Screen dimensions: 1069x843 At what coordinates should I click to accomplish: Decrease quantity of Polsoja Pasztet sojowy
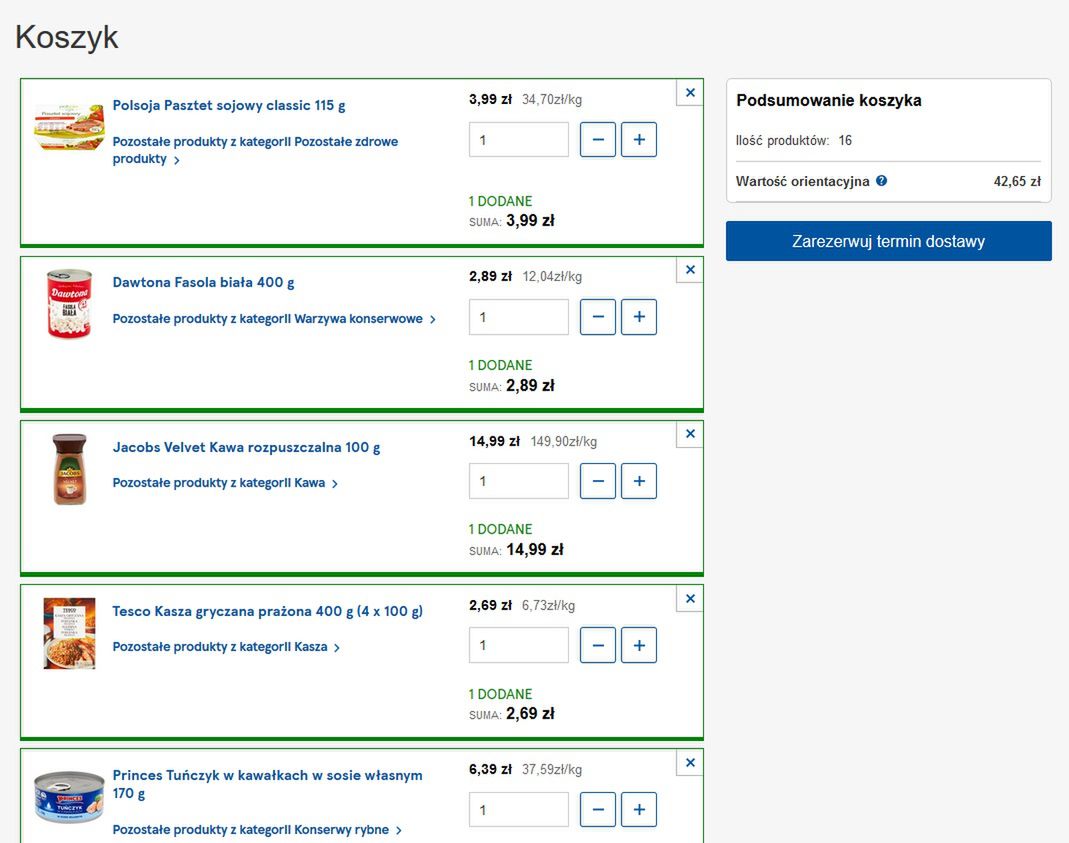pos(598,140)
